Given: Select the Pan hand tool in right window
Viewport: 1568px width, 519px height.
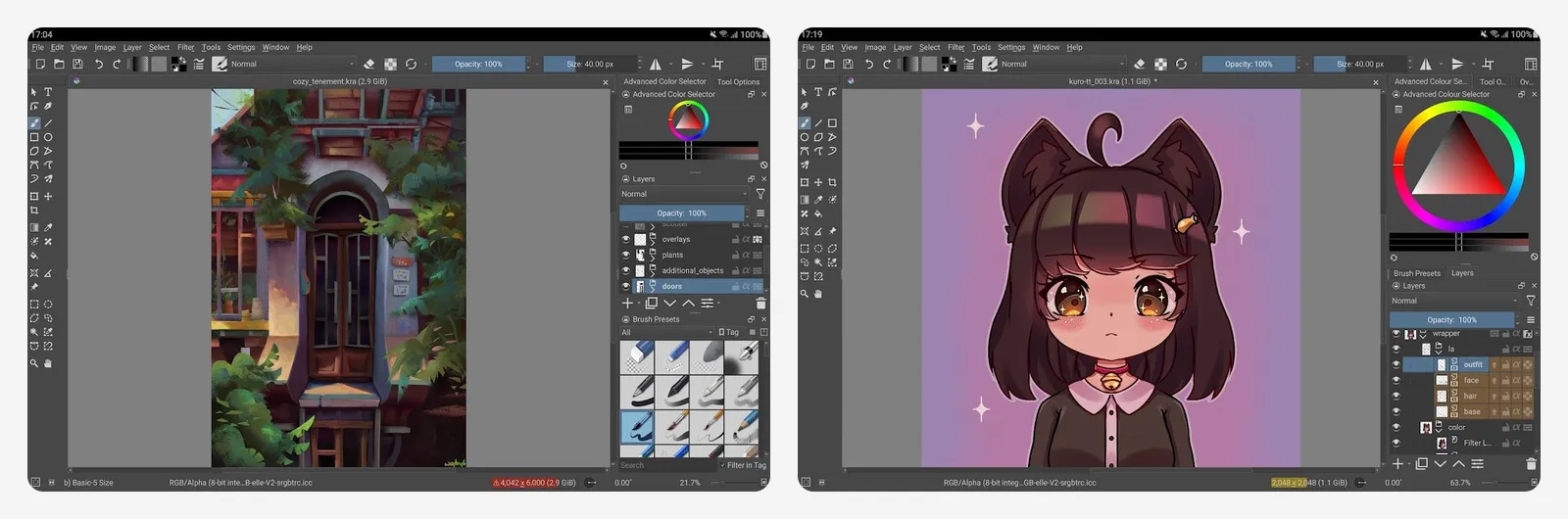Looking at the screenshot, I should pos(818,294).
